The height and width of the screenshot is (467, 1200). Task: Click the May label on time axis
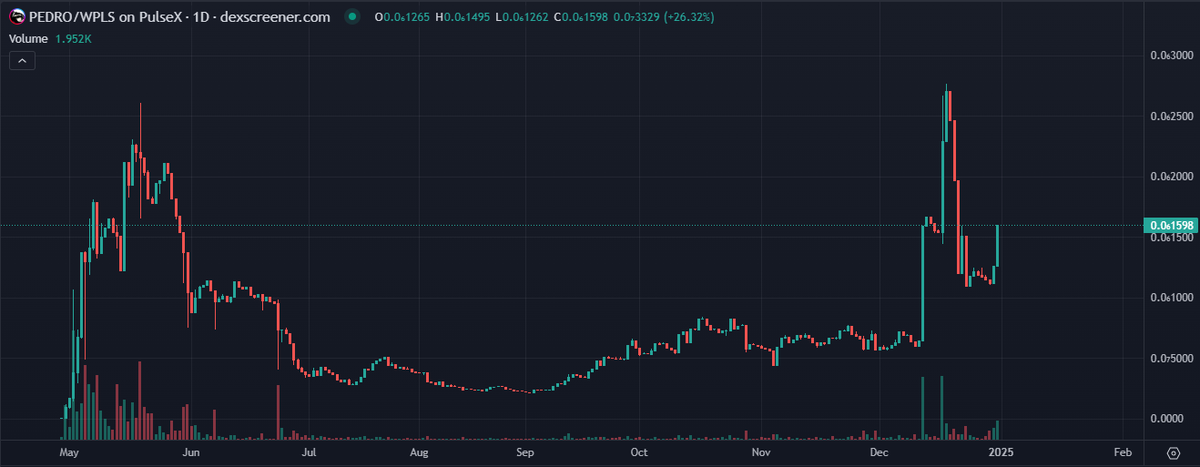click(68, 453)
